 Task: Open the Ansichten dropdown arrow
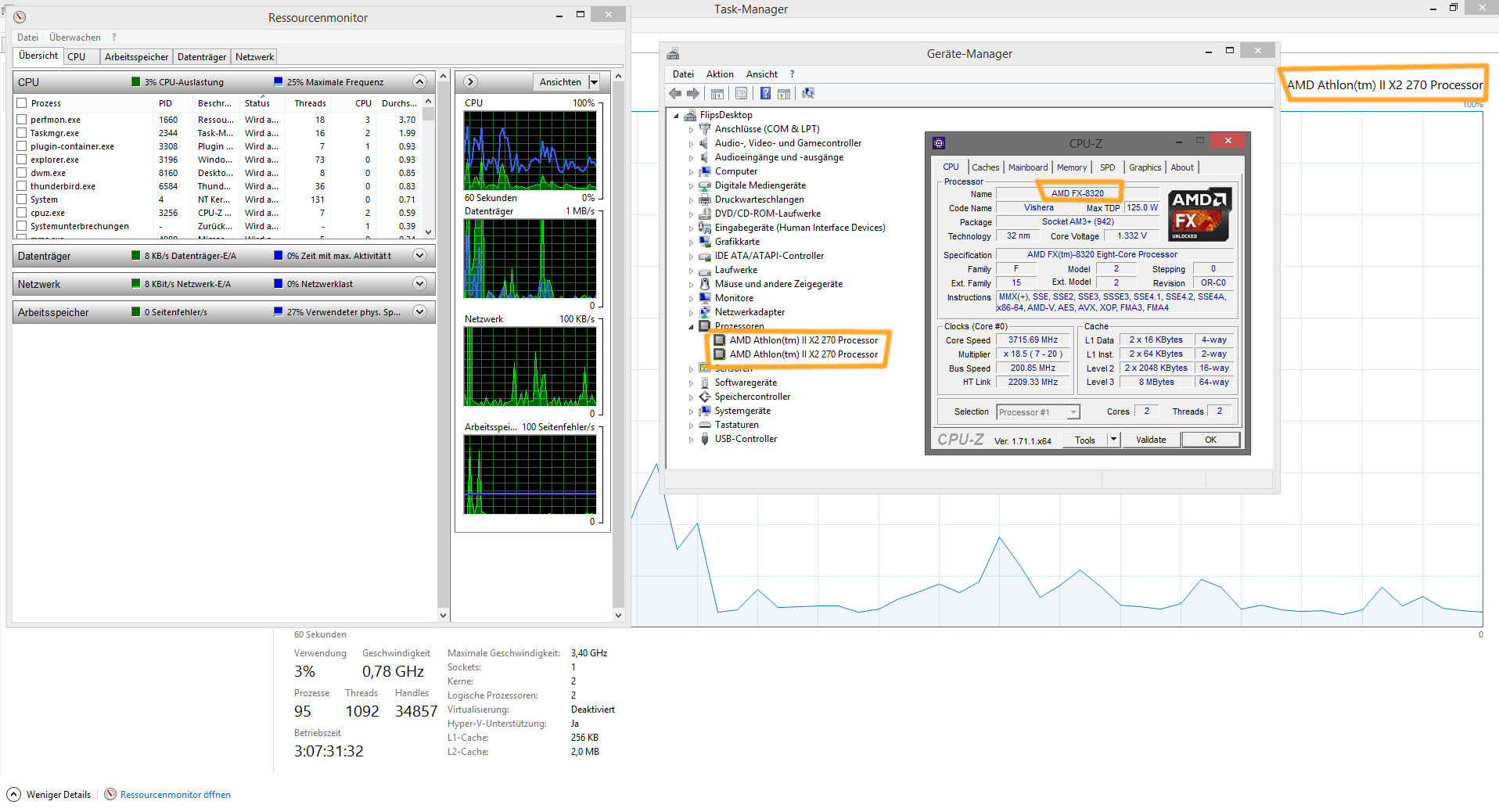(x=594, y=82)
